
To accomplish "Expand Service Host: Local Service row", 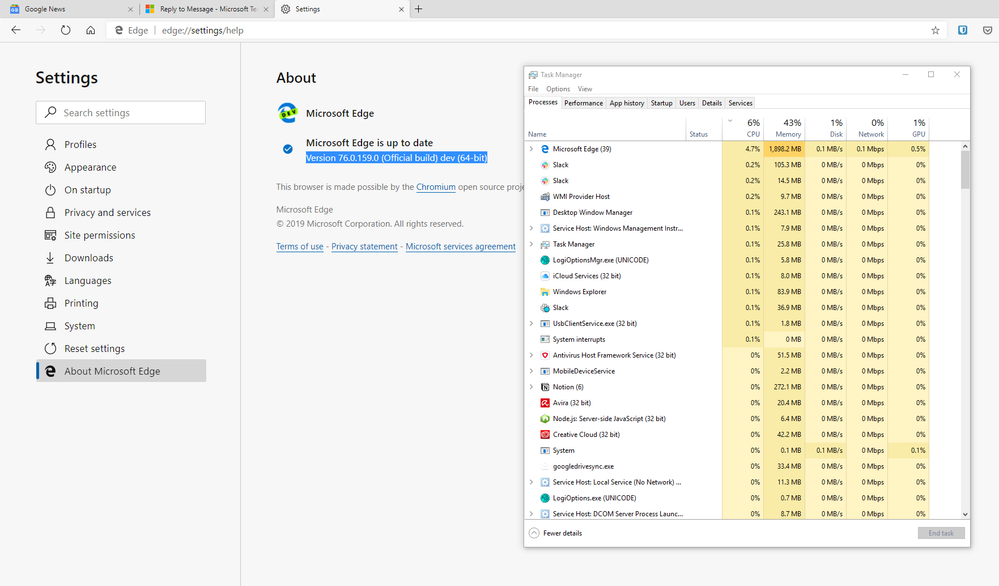I will [x=531, y=482].
